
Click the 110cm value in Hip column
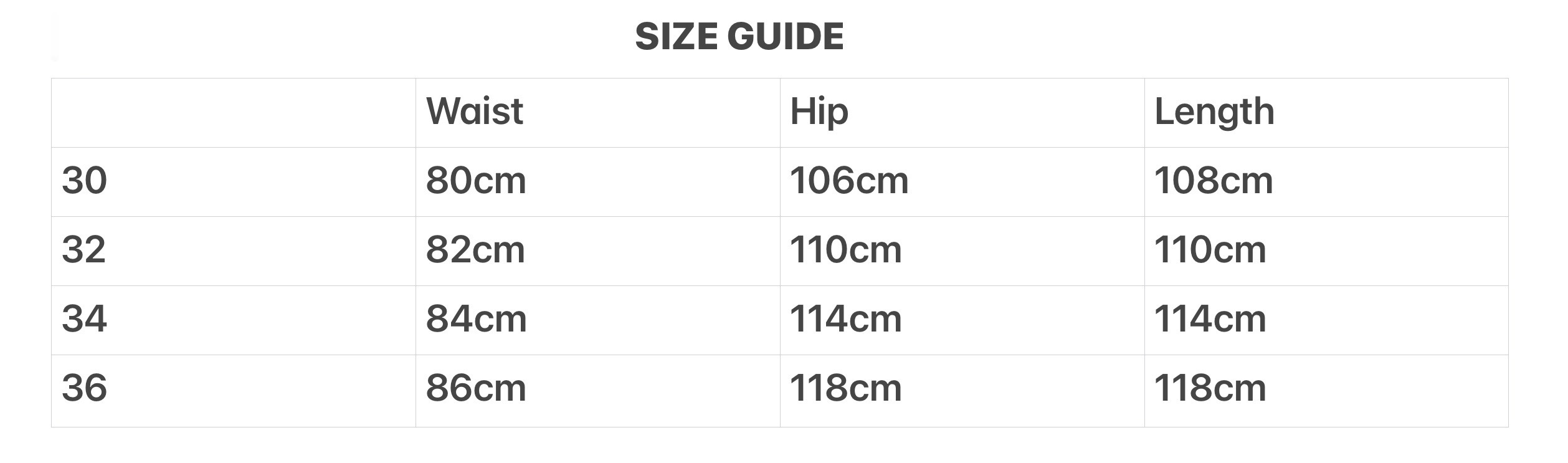(845, 251)
